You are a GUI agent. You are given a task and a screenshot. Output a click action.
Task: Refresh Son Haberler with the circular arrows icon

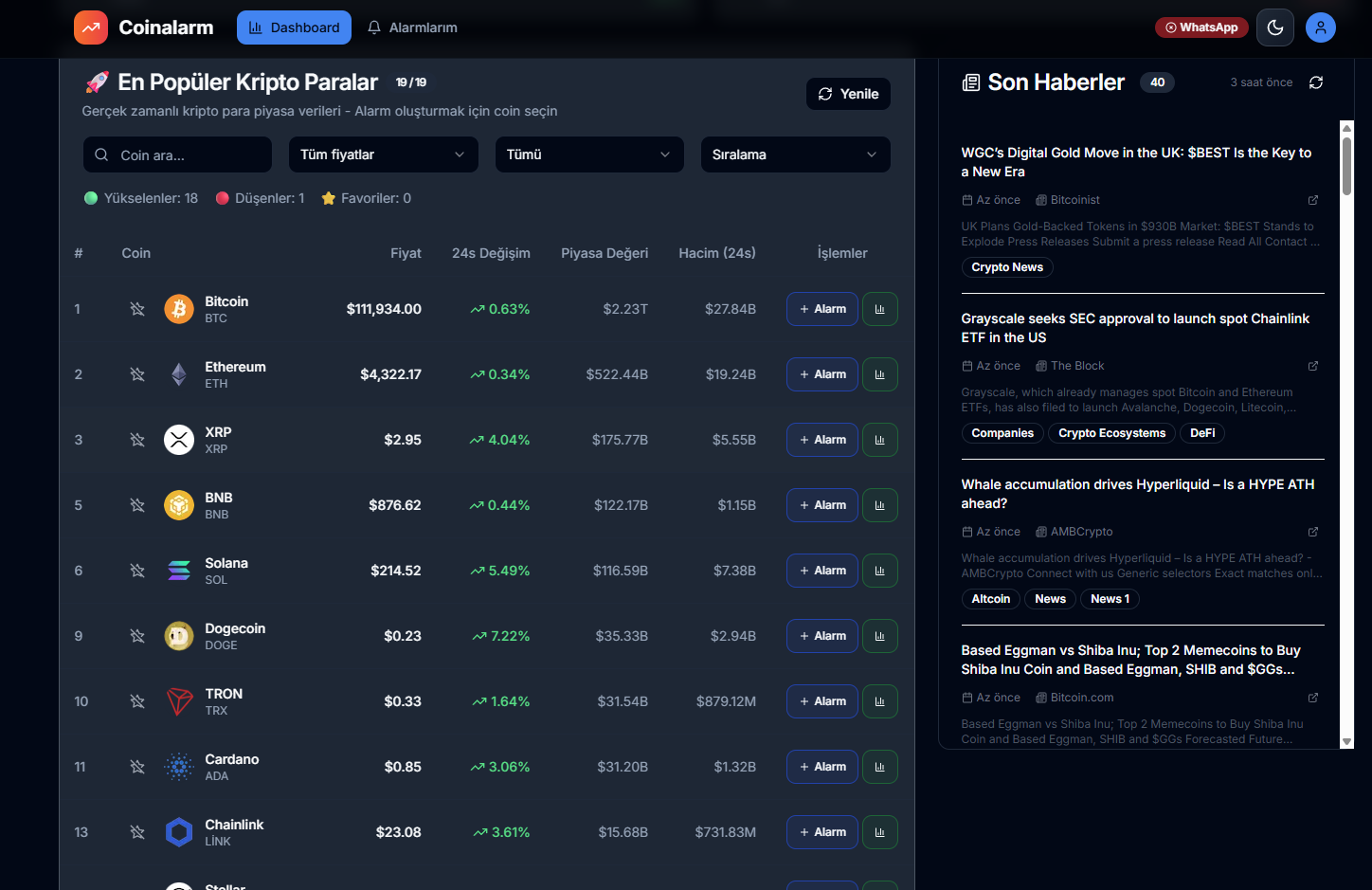click(x=1316, y=82)
